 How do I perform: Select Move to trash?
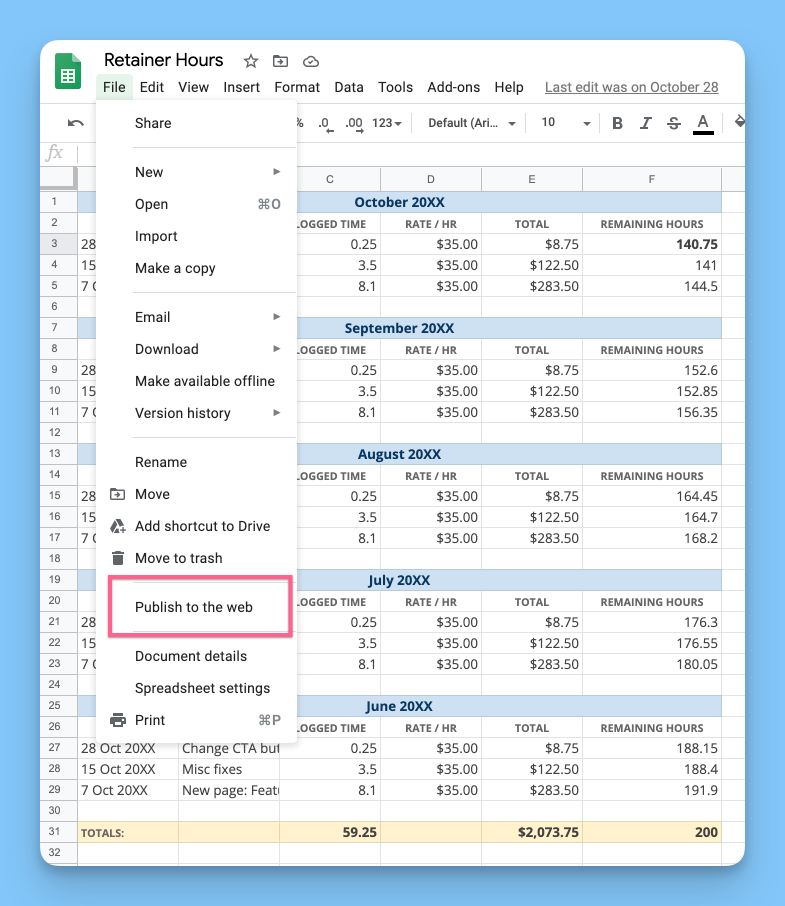[x=196, y=558]
